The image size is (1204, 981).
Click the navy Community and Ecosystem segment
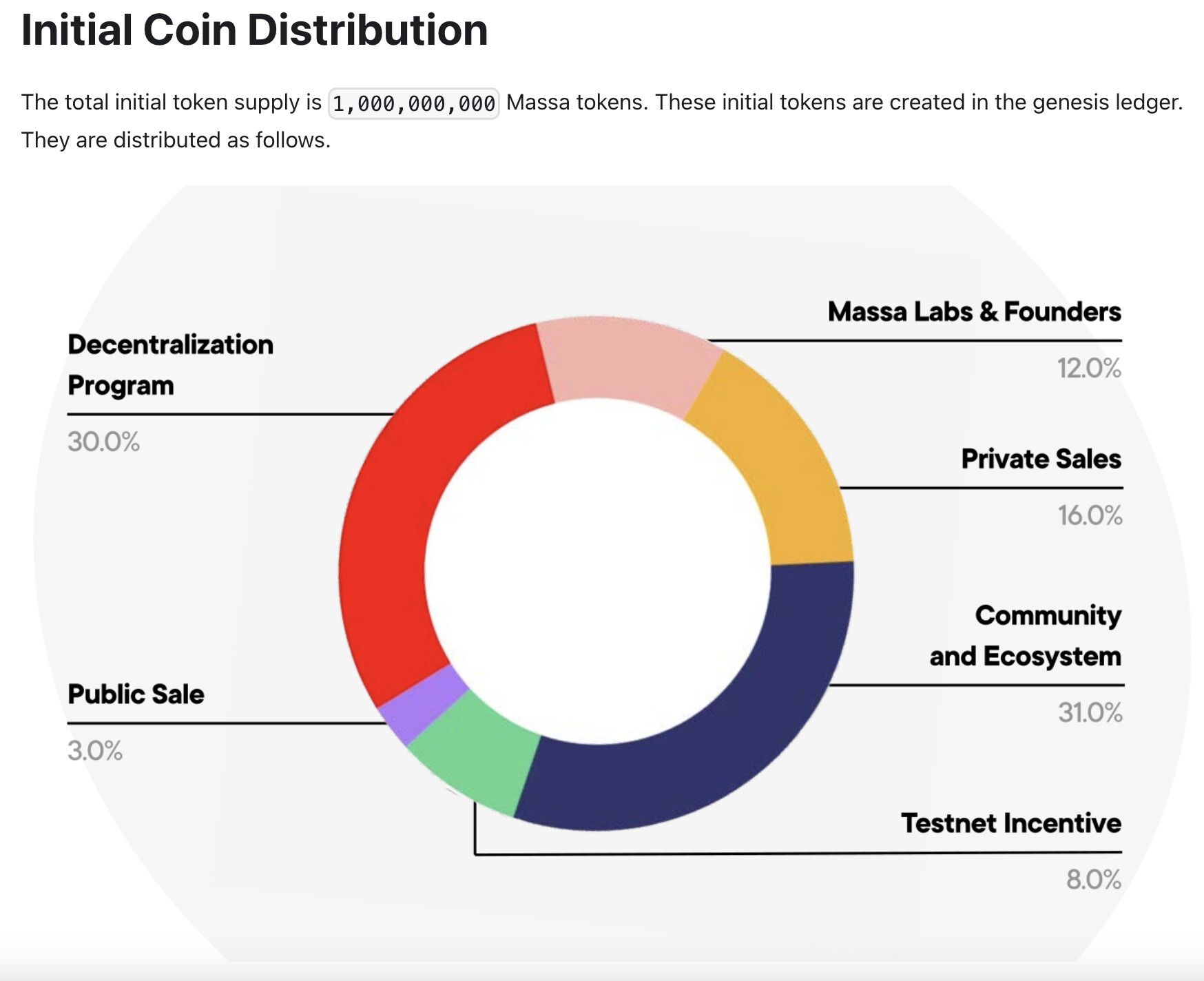tap(723, 730)
